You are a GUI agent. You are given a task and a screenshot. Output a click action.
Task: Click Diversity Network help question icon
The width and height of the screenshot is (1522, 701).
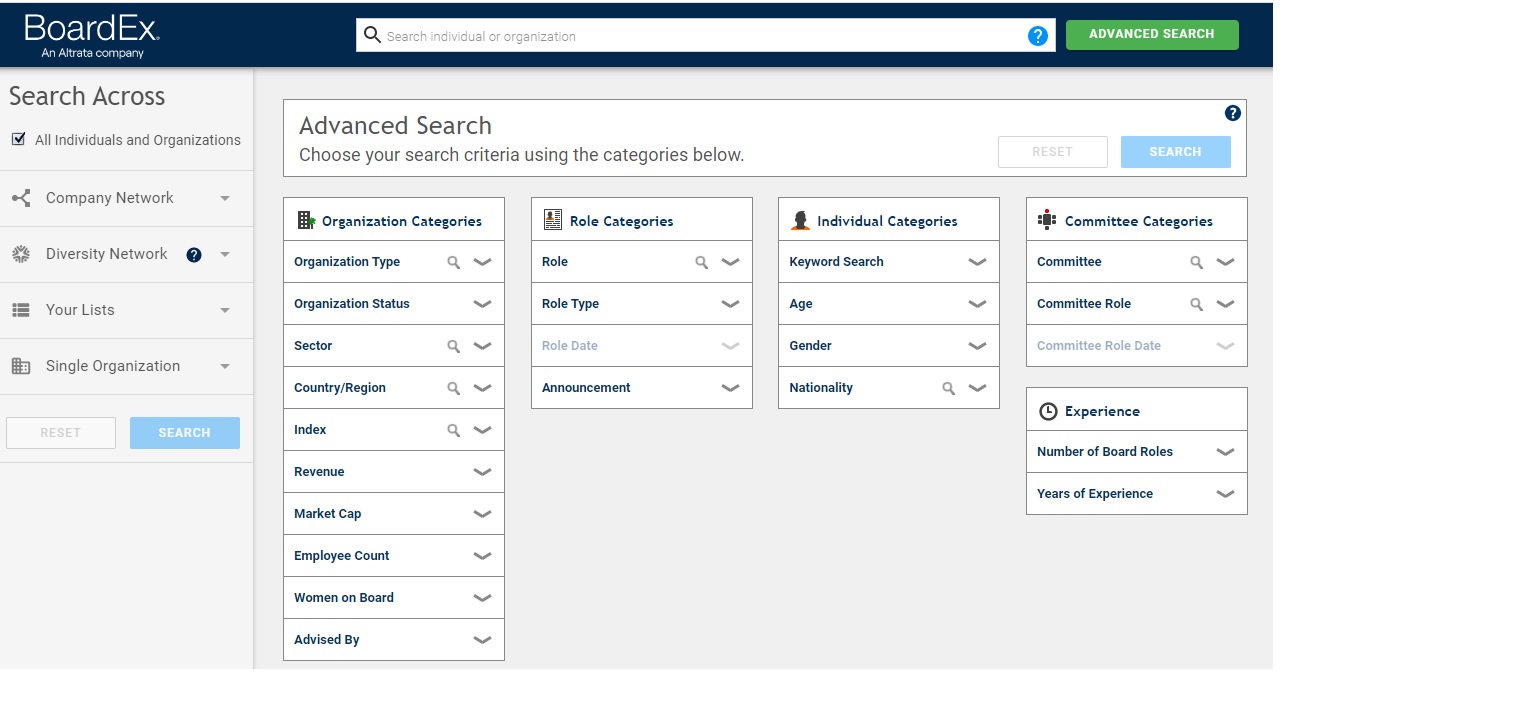point(194,255)
